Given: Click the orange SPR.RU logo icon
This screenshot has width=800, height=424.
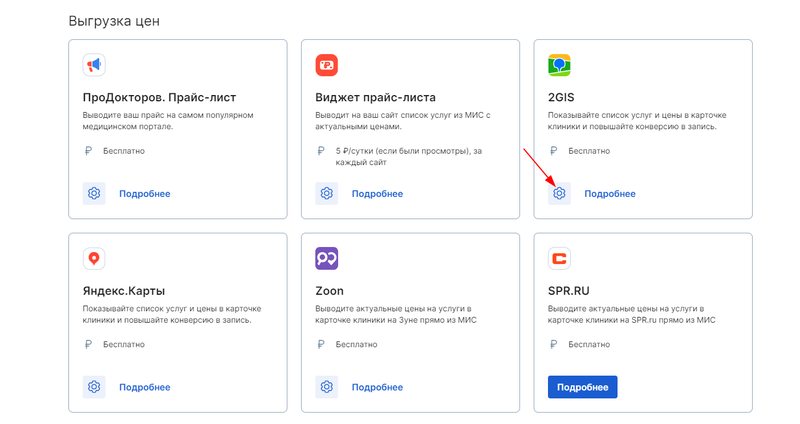Looking at the screenshot, I should (x=559, y=258).
